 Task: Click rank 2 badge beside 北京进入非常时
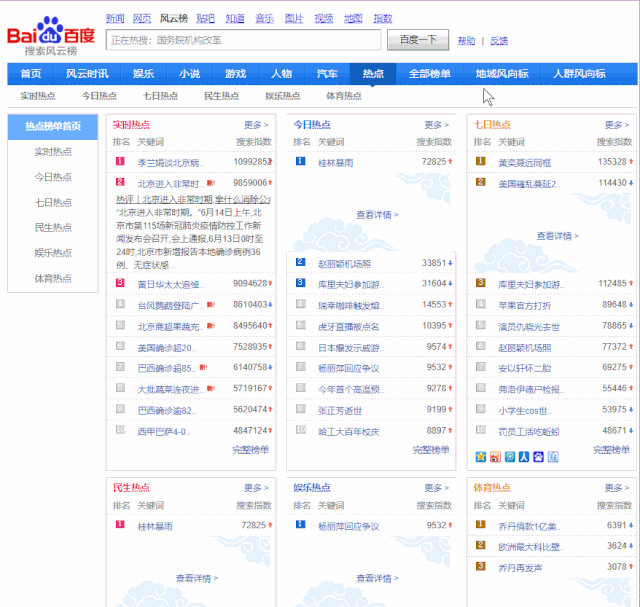(x=120, y=182)
